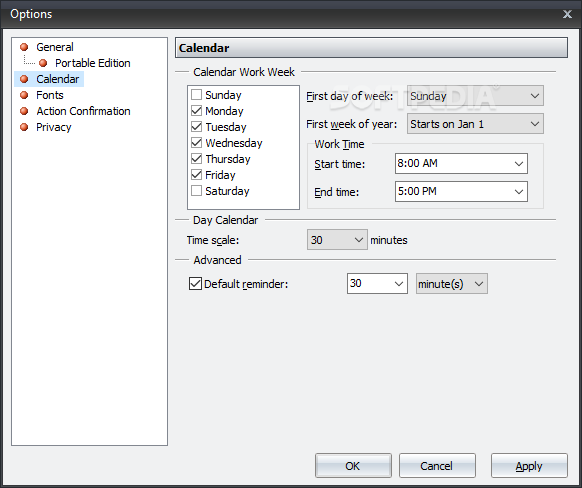
Task: Expand the Start time combo box
Action: tap(519, 164)
